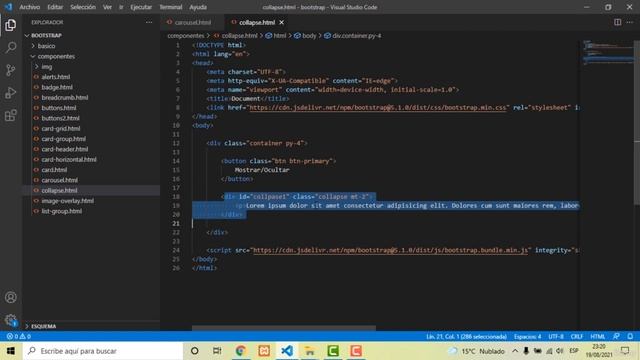The height and width of the screenshot is (360, 640).
Task: Change CRLF end of line sequence
Action: click(576, 336)
